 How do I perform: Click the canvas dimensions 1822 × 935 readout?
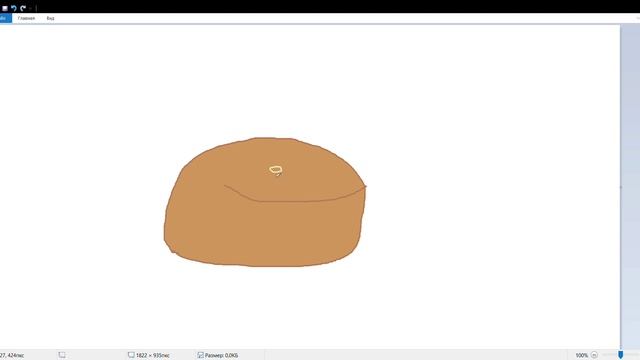153,356
